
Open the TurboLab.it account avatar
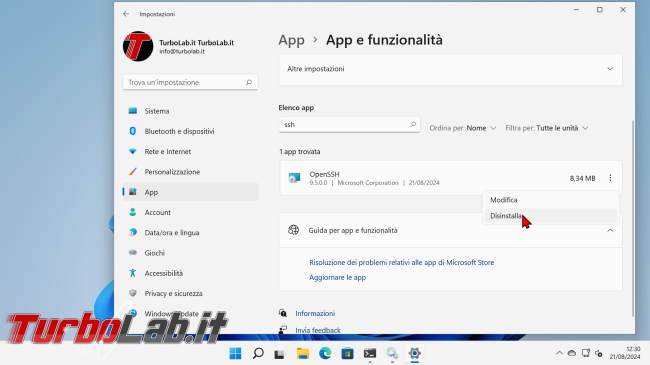pos(138,46)
